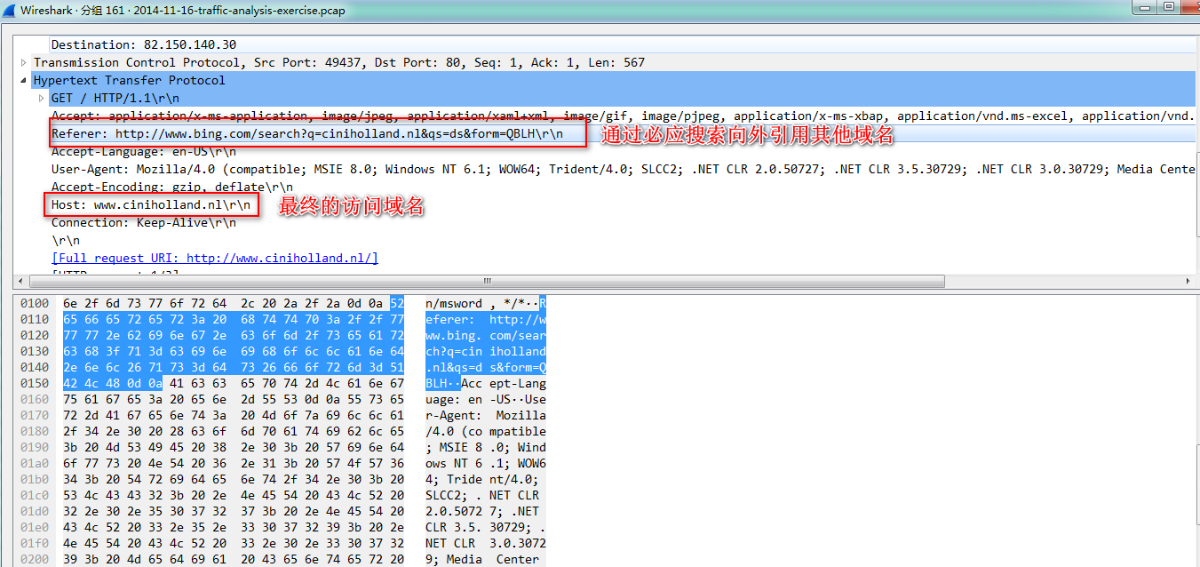Select hex row at offset 0110
This screenshot has width=1200, height=567.
282,319
